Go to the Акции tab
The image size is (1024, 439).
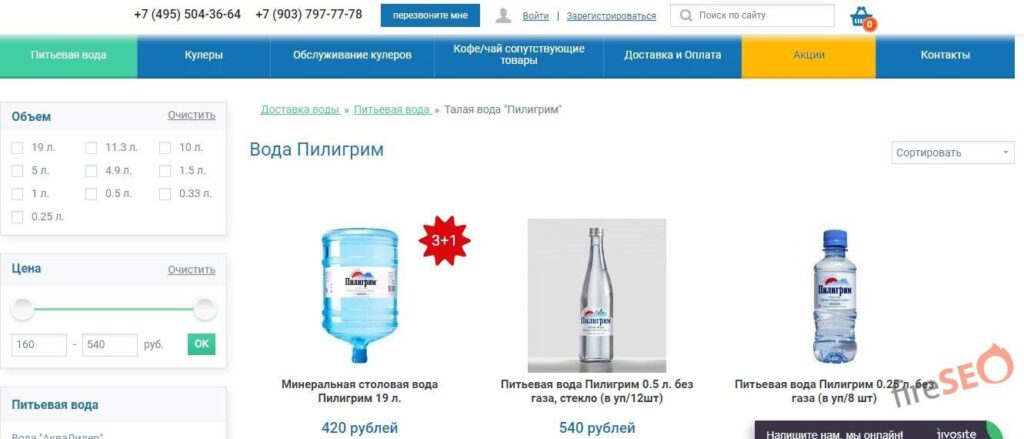click(808, 56)
